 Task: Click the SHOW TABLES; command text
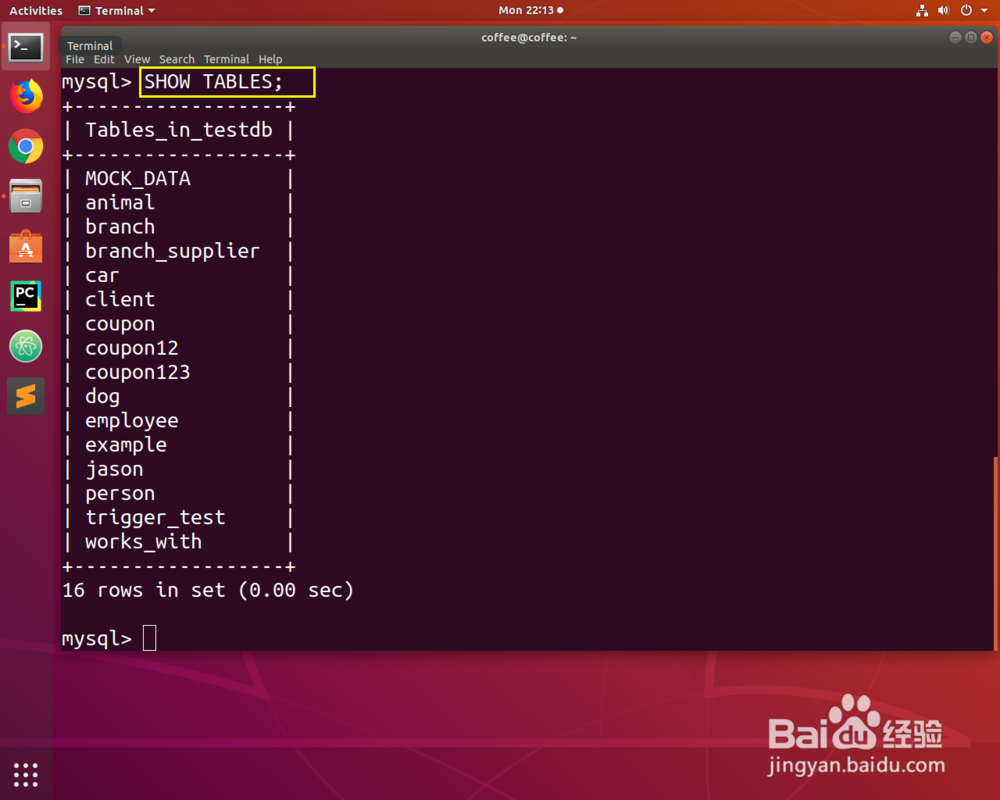pos(213,82)
